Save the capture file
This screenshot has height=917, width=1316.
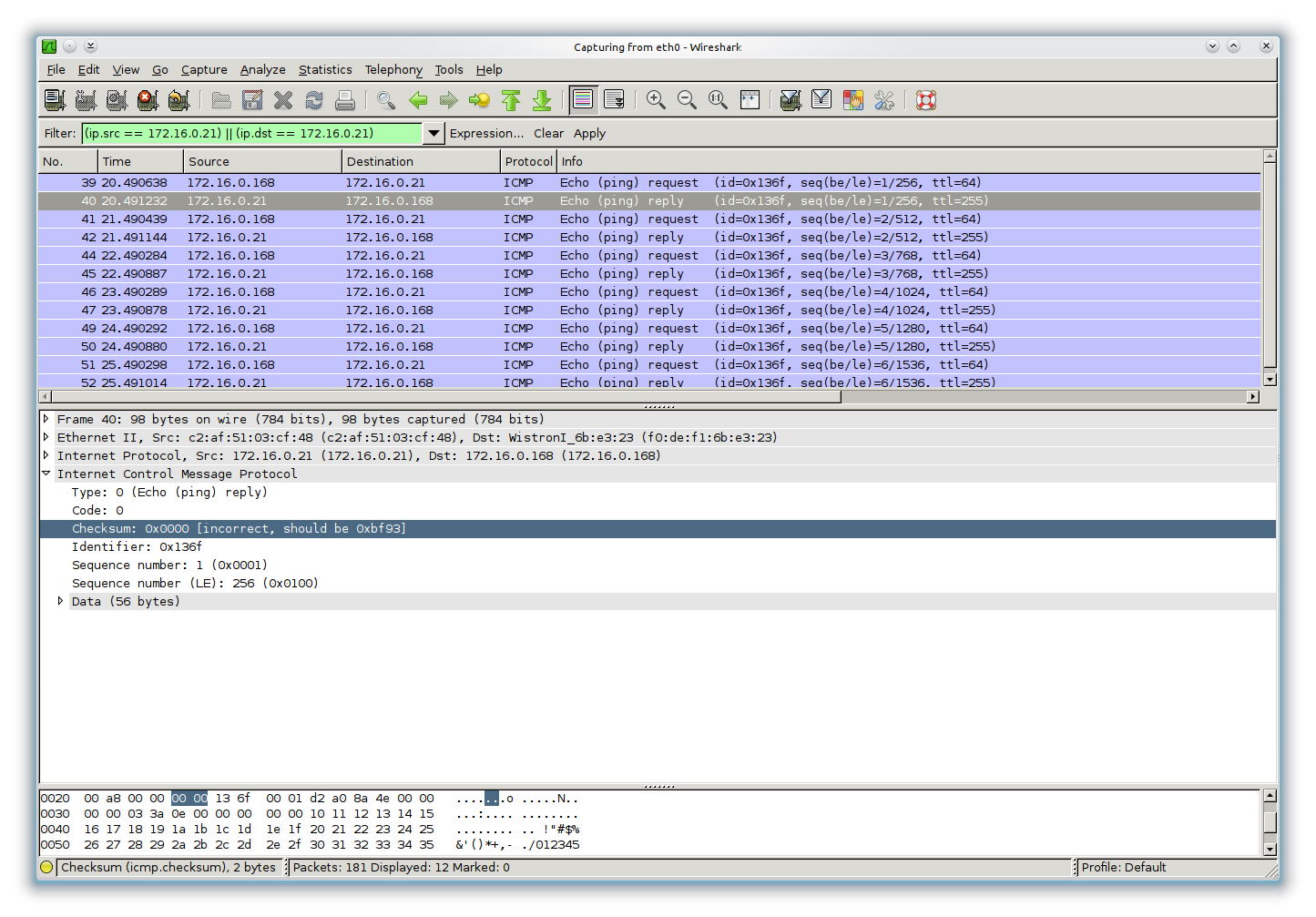(x=252, y=100)
